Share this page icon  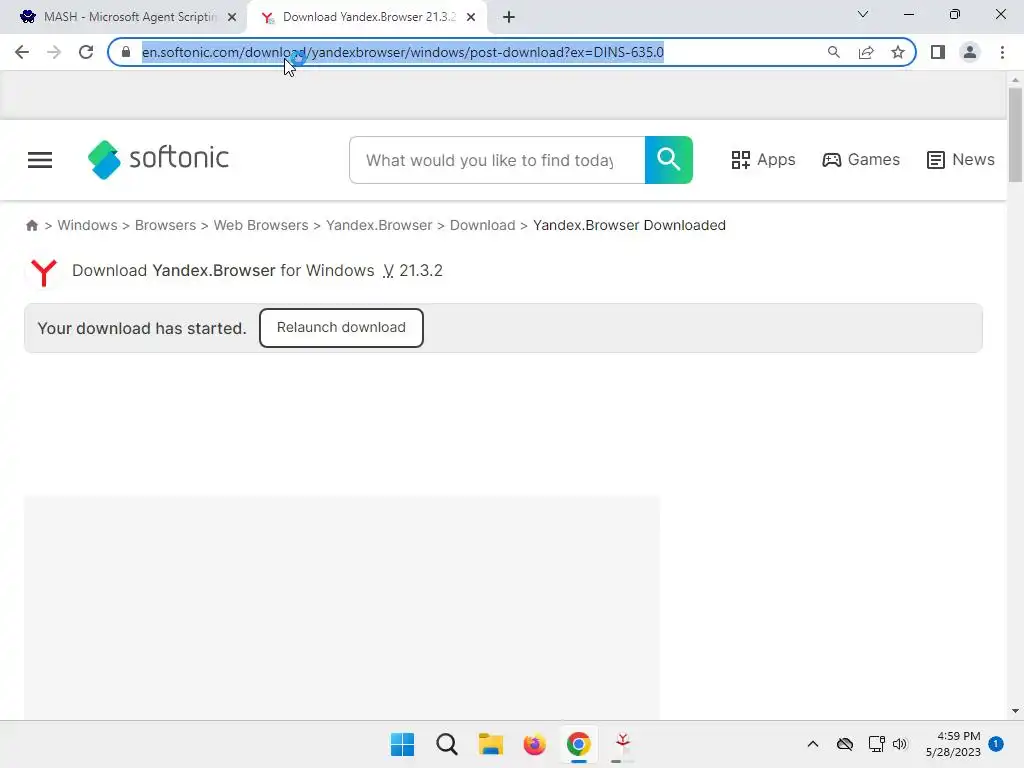pyautogui.click(x=866, y=52)
